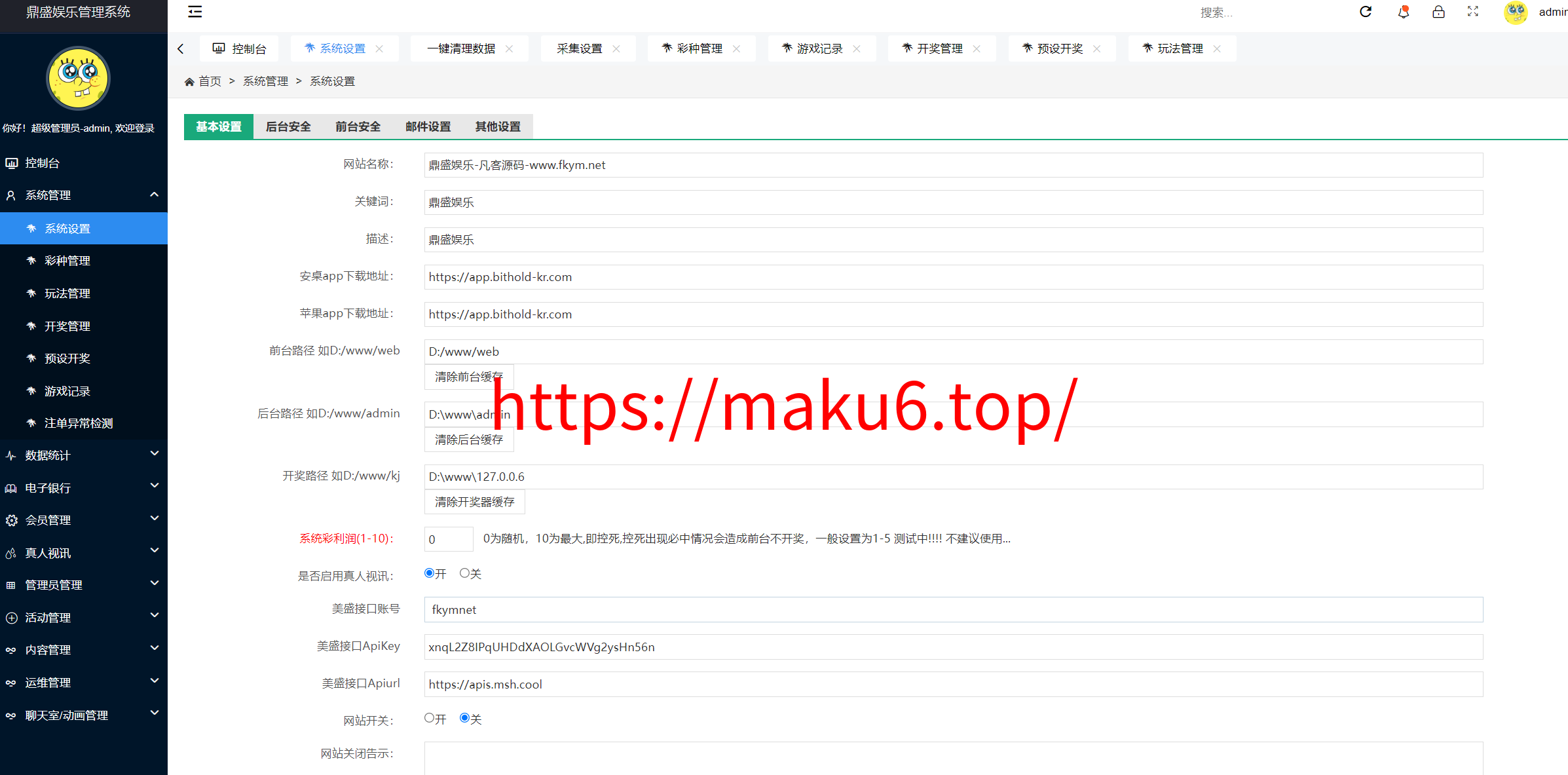Select 开 for 是否启用真人视讯
Image resolution: width=1568 pixels, height=775 pixels.
pos(429,573)
